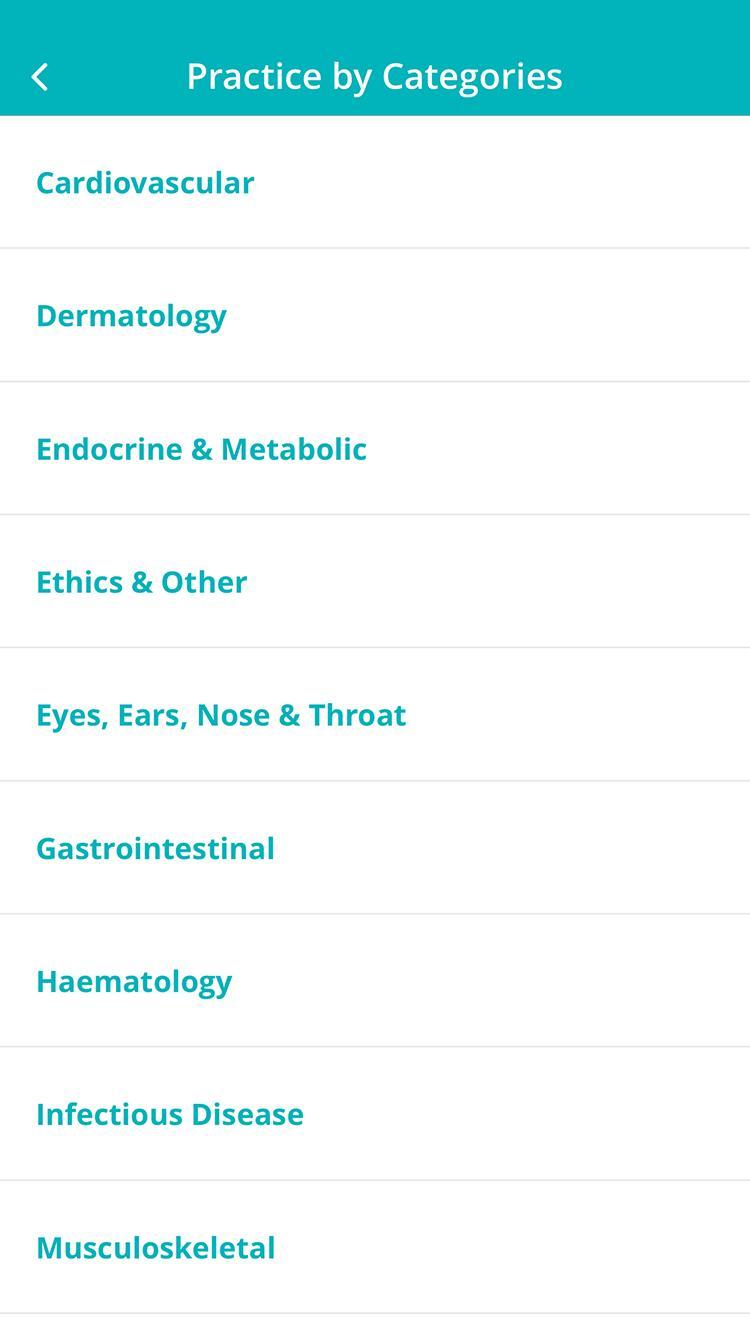
Task: Select the Musculoskeletal category
Action: [x=155, y=1248]
